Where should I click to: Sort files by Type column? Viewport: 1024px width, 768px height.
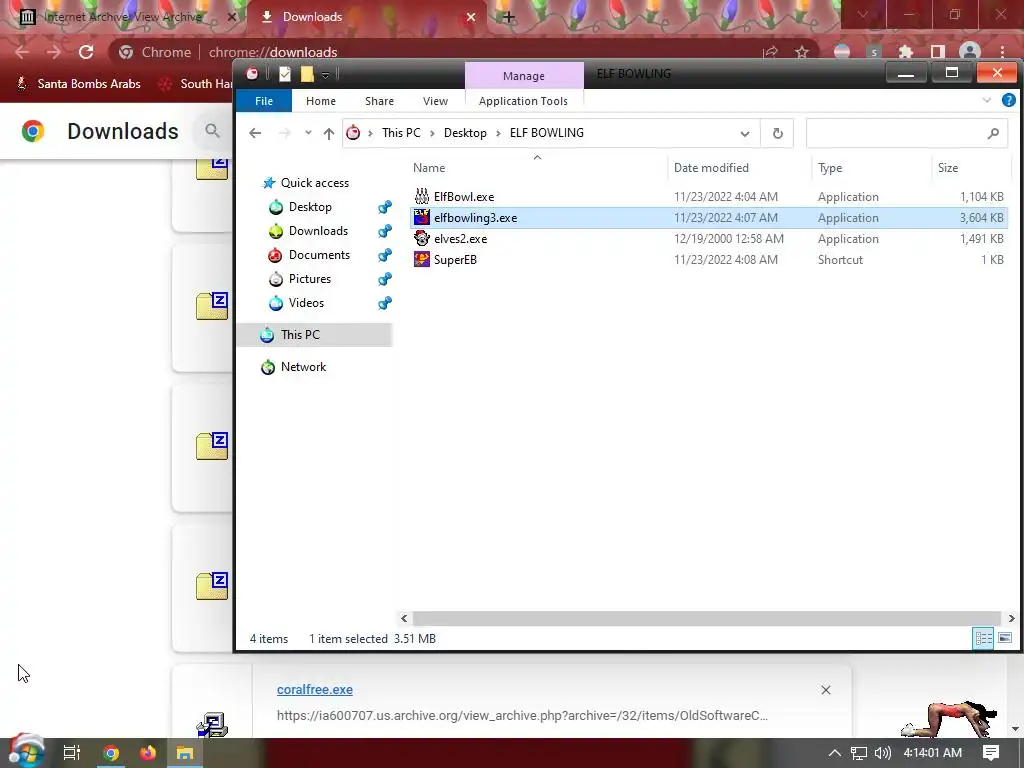click(x=830, y=168)
